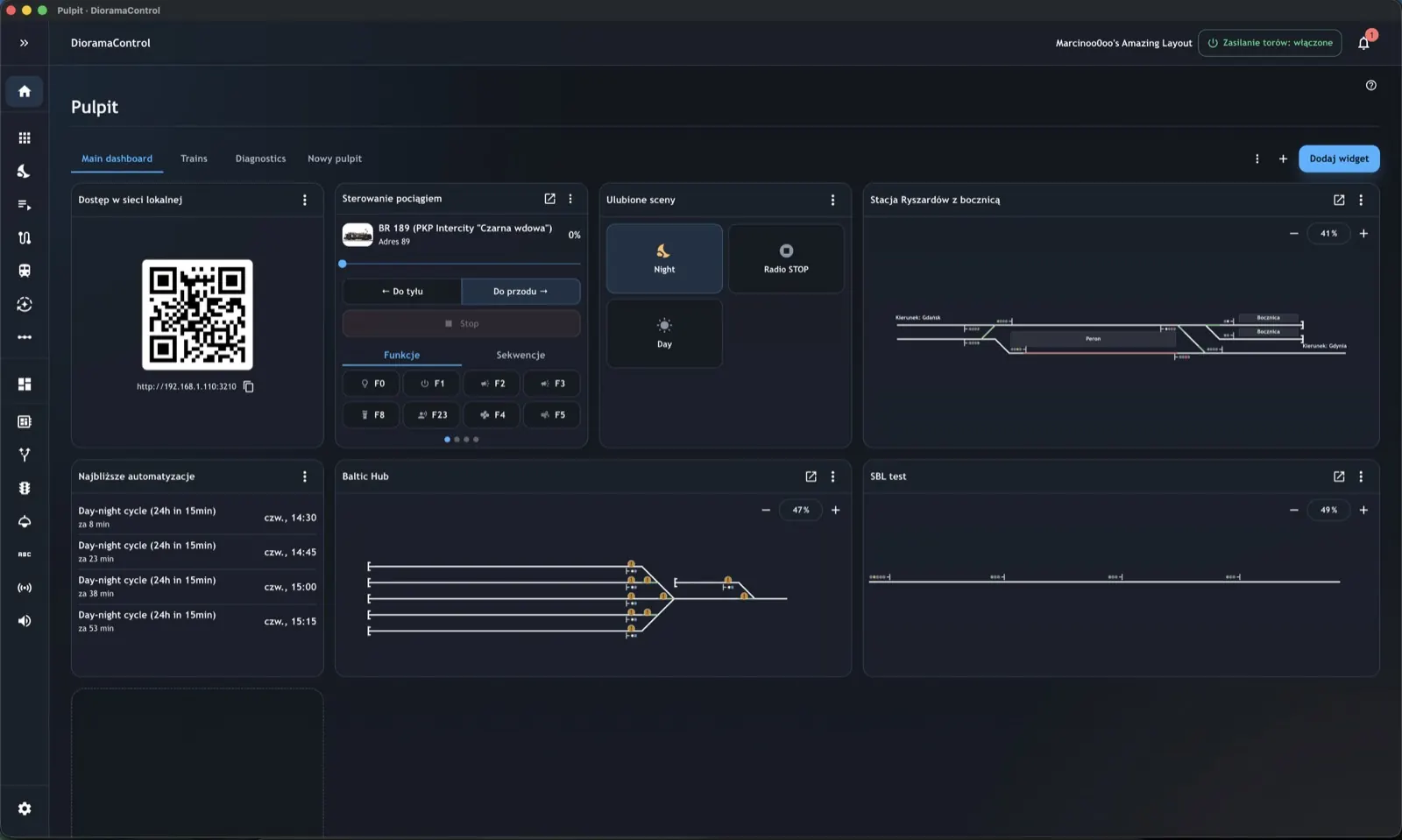Click the local access QR code
The image size is (1402, 840).
[197, 314]
